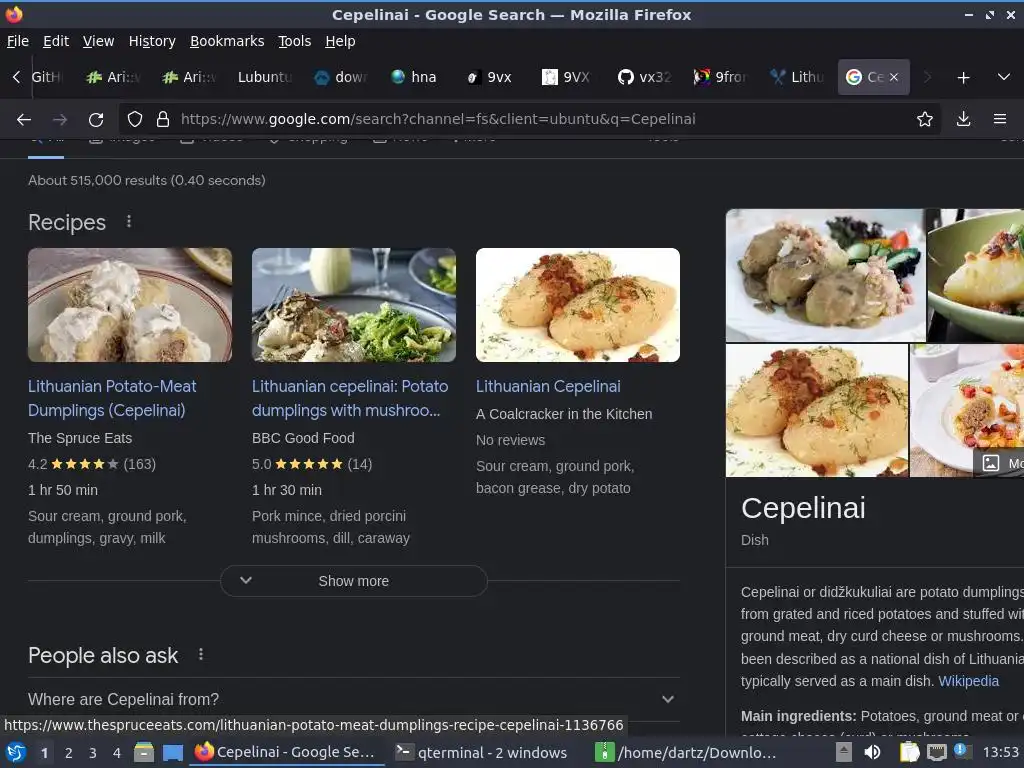
Task: Click the Firefox logo in title bar
Action: click(14, 14)
